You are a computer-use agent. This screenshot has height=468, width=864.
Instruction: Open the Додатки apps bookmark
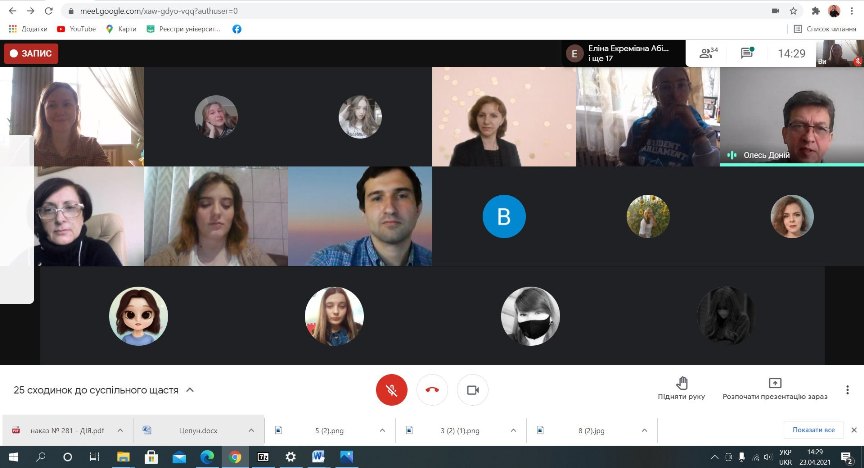pyautogui.click(x=28, y=29)
